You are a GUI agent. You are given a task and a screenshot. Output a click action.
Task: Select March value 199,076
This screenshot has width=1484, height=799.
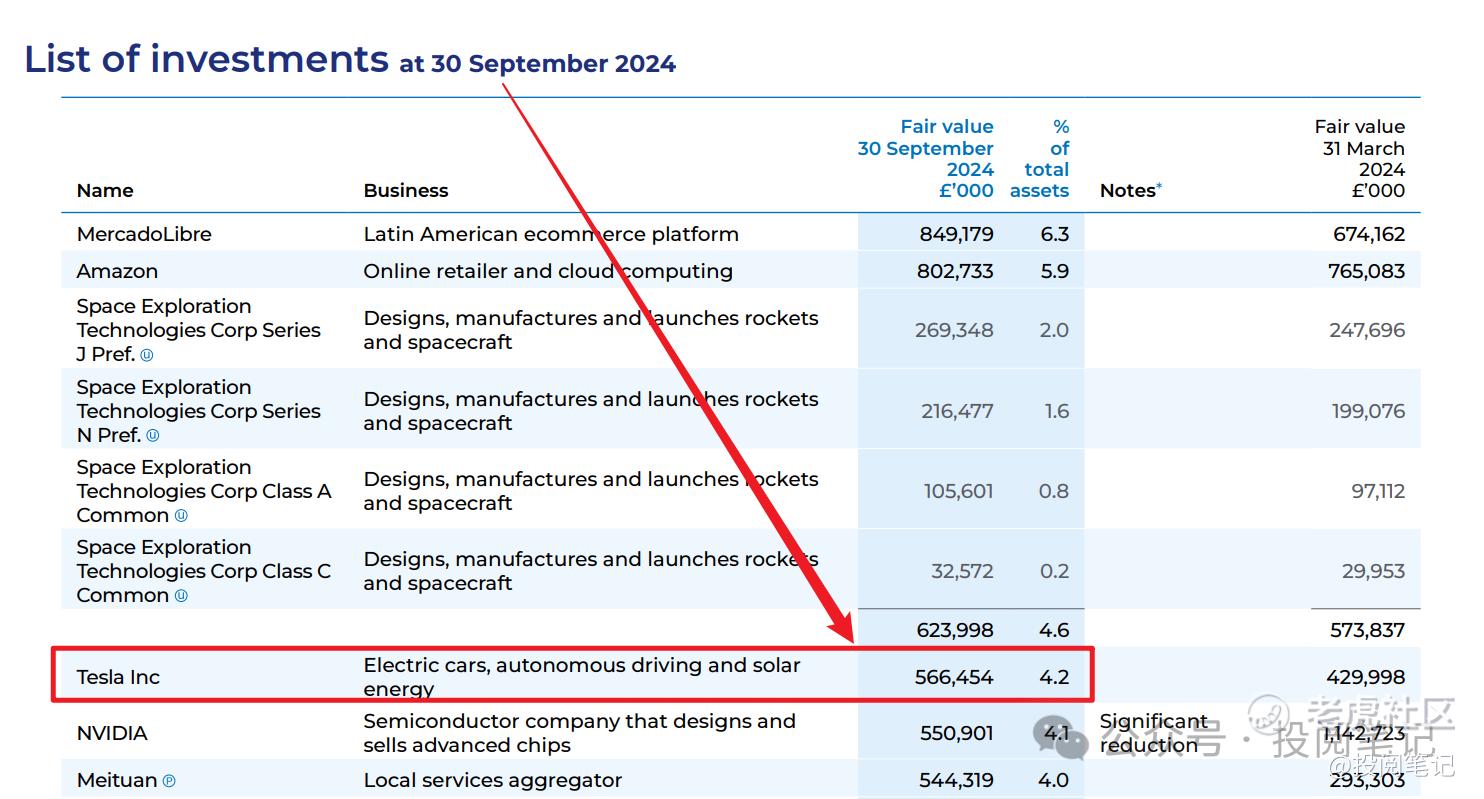[x=1368, y=411]
